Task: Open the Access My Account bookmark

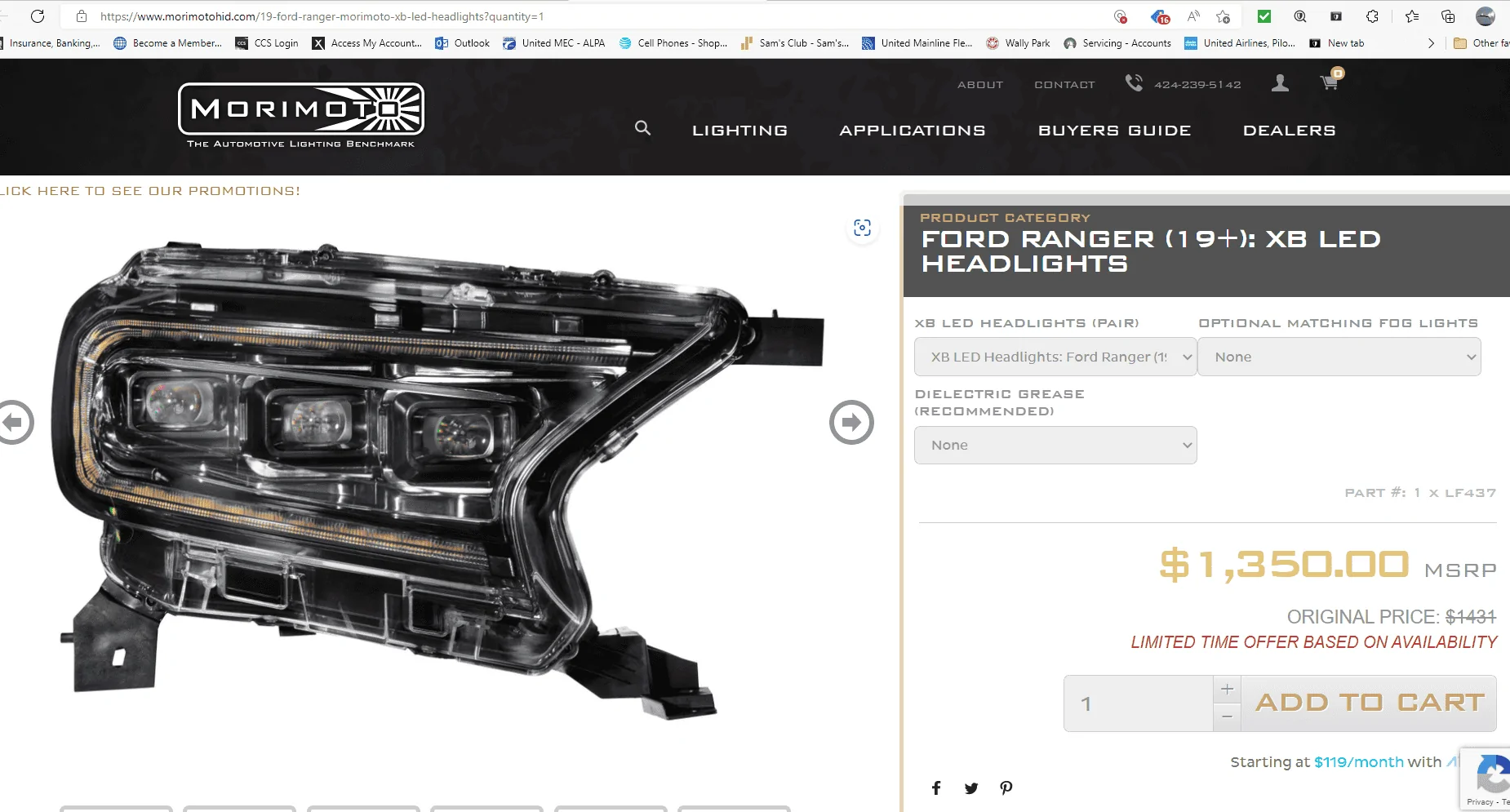Action: 367,43
